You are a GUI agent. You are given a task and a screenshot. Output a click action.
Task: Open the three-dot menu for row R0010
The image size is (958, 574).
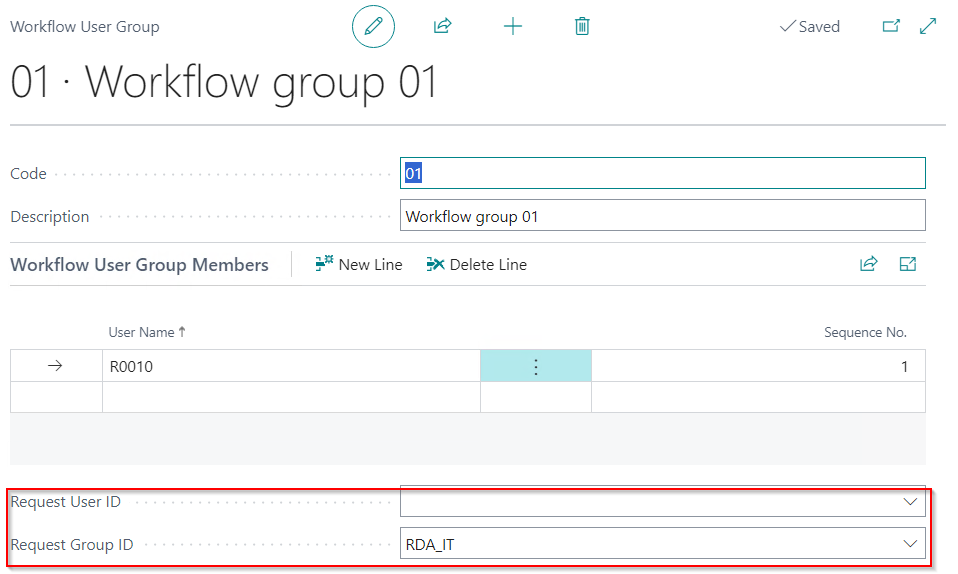click(x=536, y=366)
